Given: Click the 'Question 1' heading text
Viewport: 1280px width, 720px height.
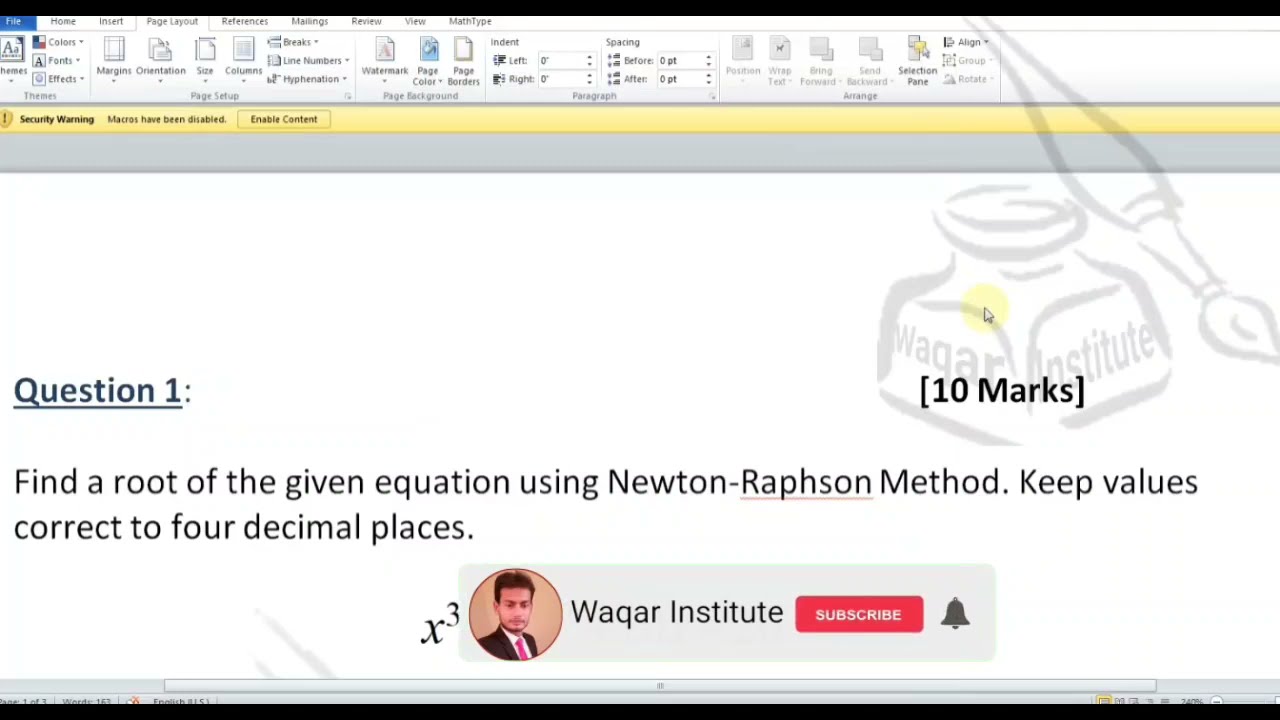Looking at the screenshot, I should pos(98,390).
